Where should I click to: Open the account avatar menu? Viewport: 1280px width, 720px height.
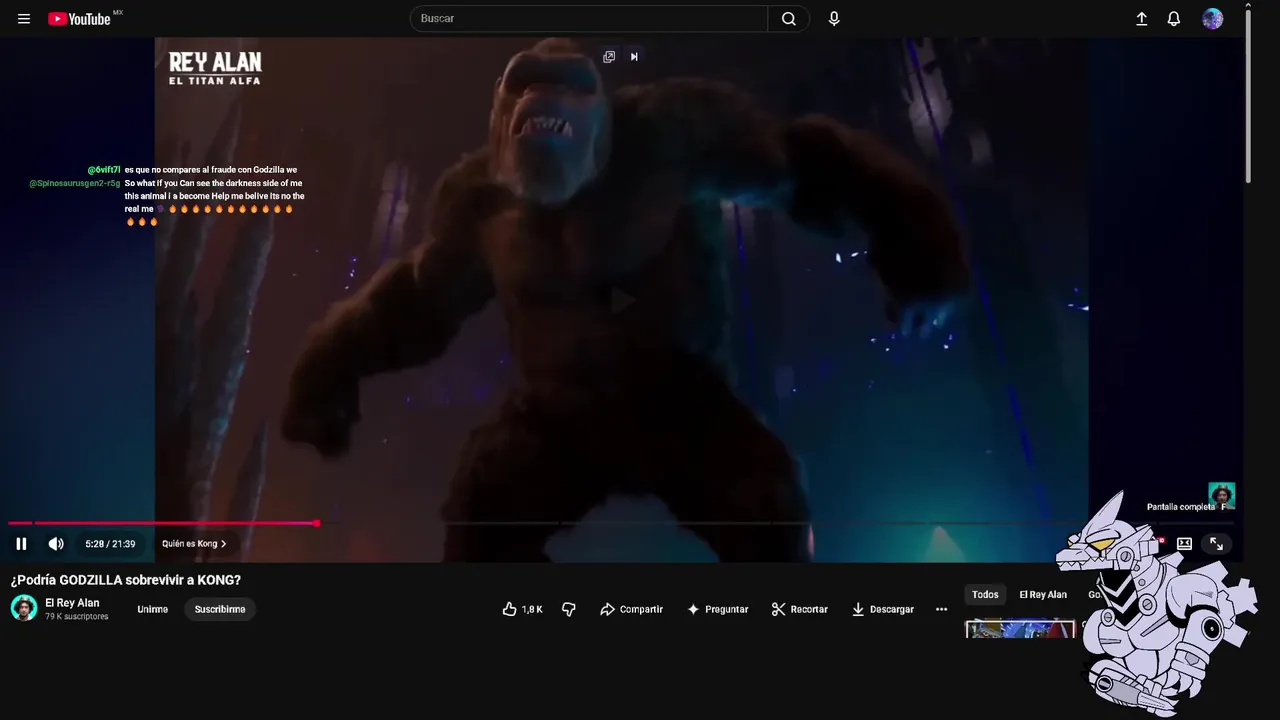tap(1212, 19)
